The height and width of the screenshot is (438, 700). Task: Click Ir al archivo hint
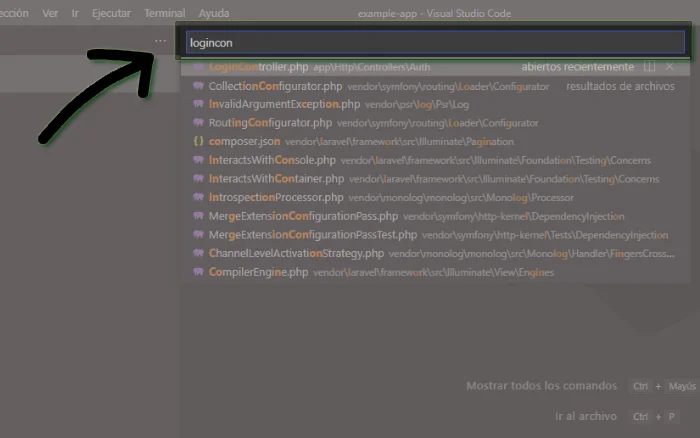click(586, 417)
